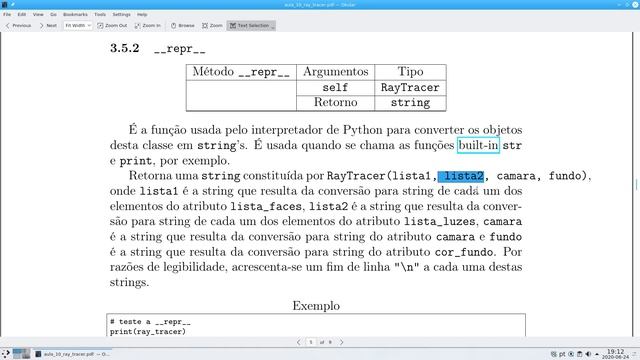
Task: Click the Okular window menu icon in the title bar
Action: tap(4, 4)
